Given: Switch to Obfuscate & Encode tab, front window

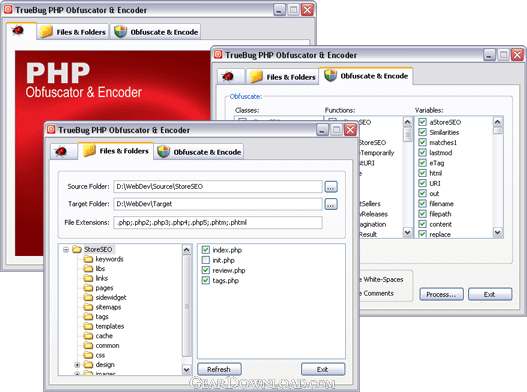Looking at the screenshot, I should coord(199,152).
